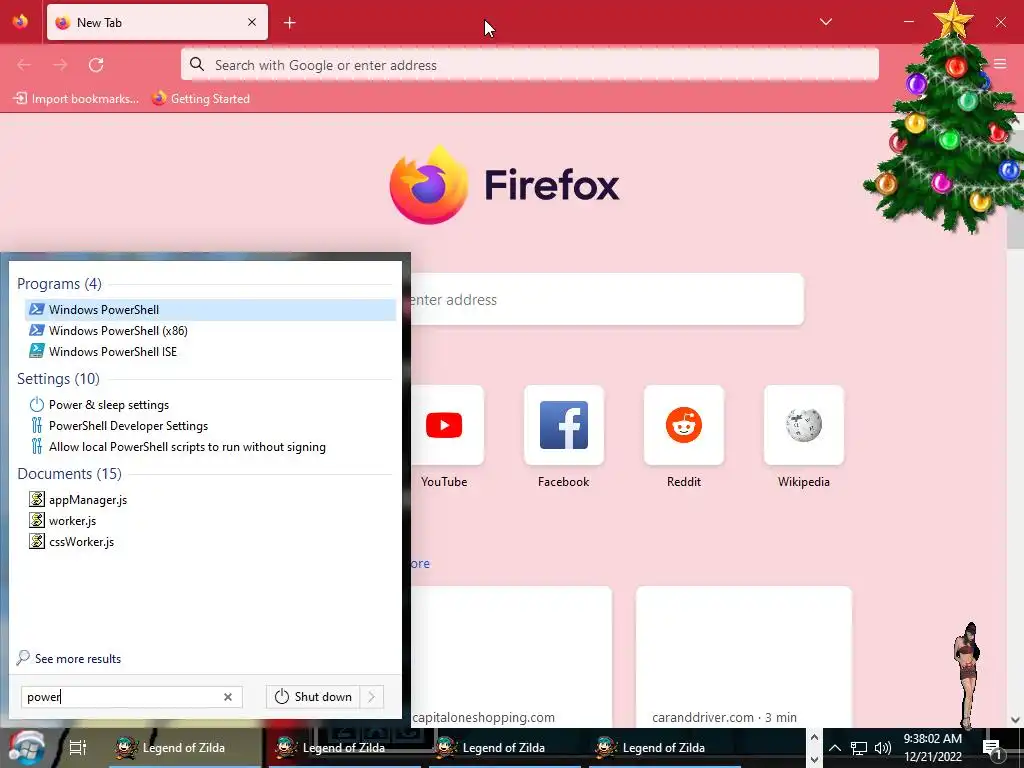Click the network tray icon
Screen dimensions: 1024x768
tap(859, 748)
